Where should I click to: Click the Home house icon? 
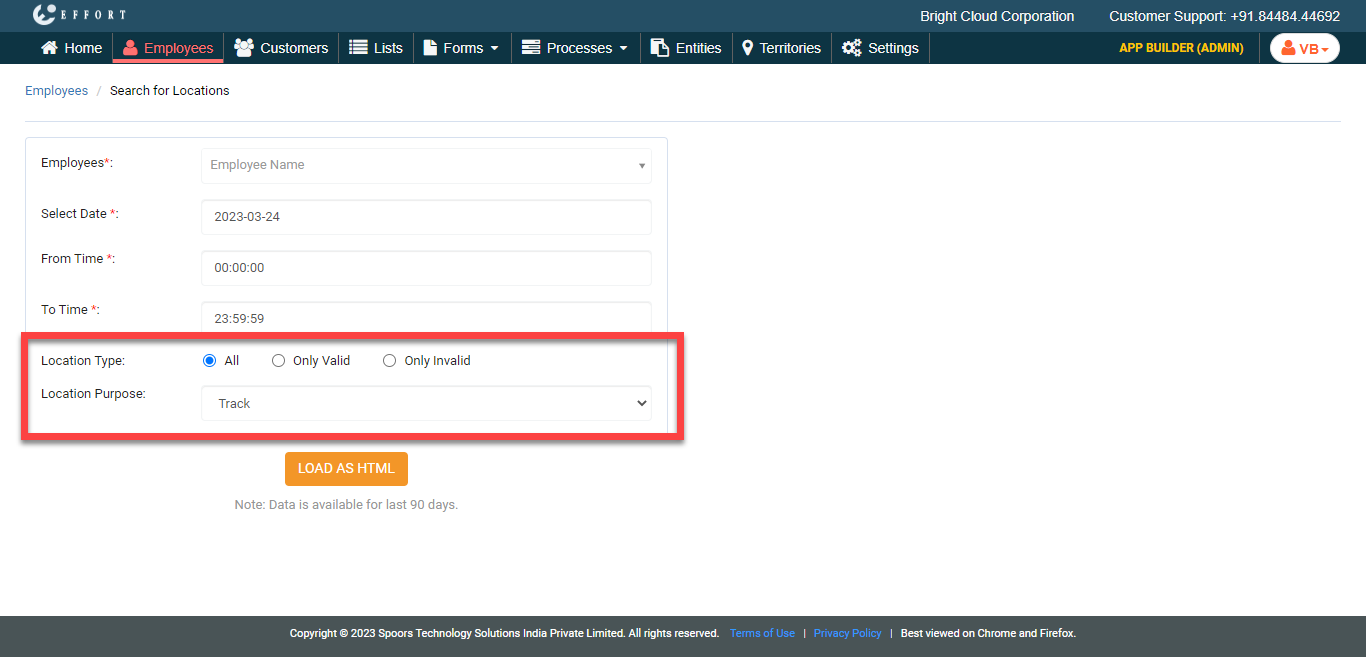point(49,48)
